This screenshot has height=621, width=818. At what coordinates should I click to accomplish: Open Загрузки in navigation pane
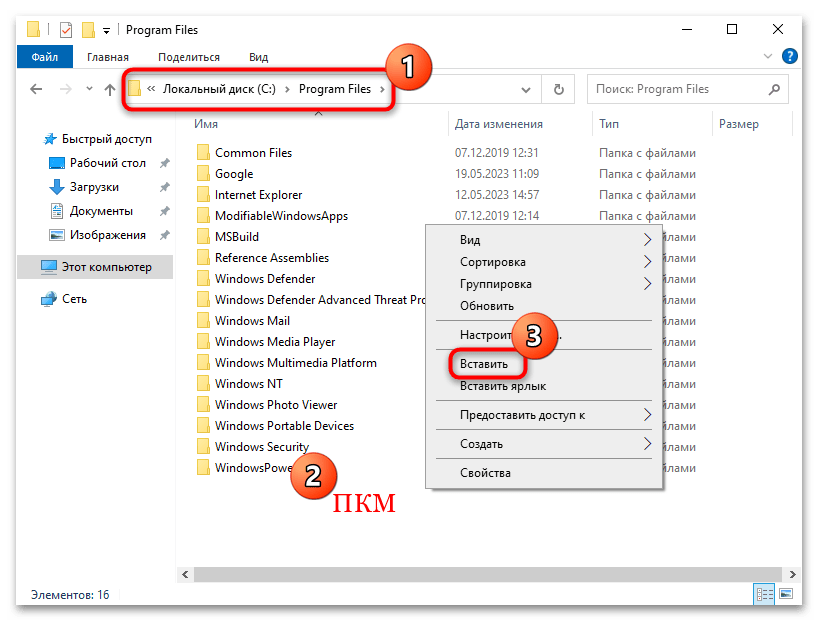tap(94, 187)
